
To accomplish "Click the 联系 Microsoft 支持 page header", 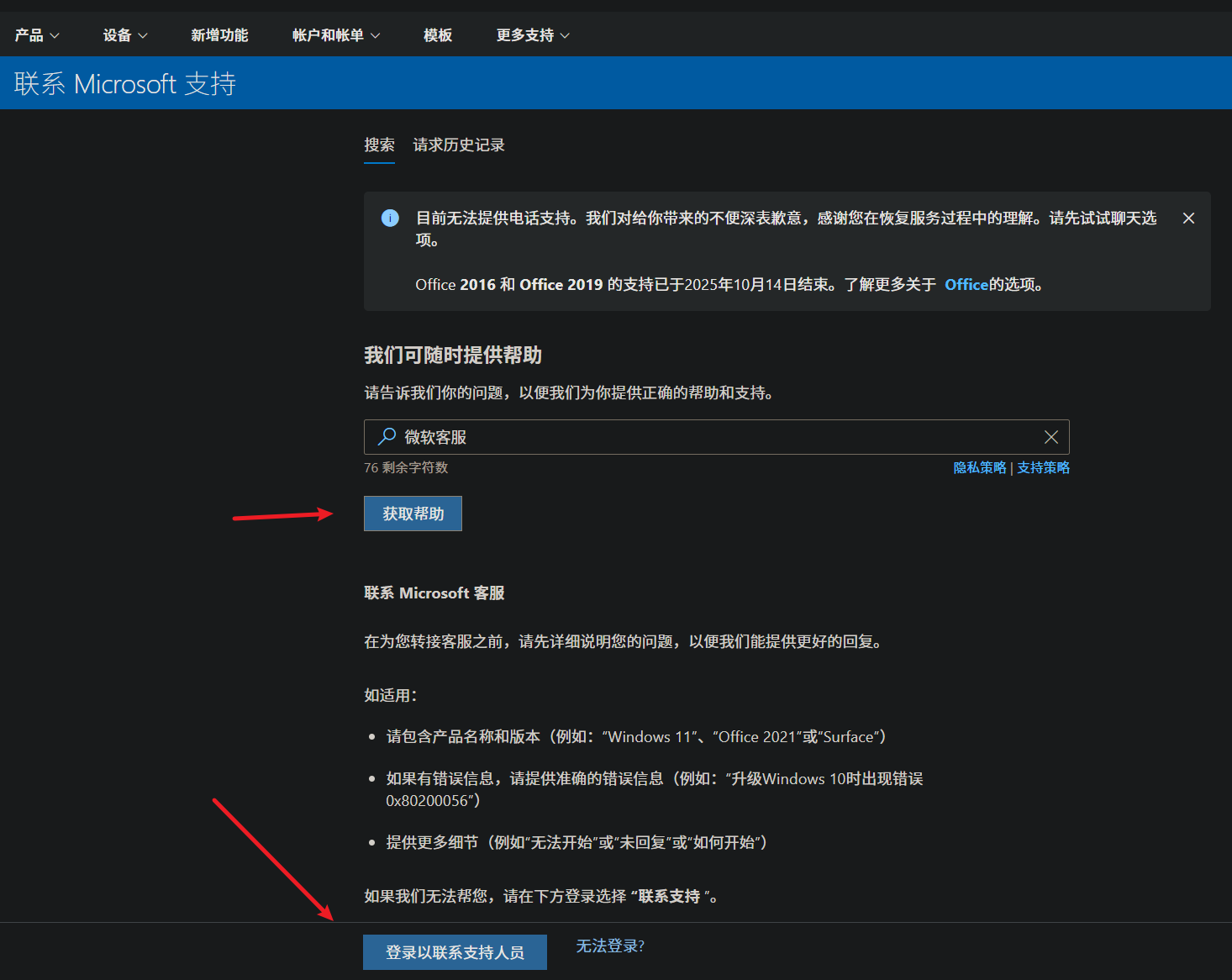I will (124, 83).
